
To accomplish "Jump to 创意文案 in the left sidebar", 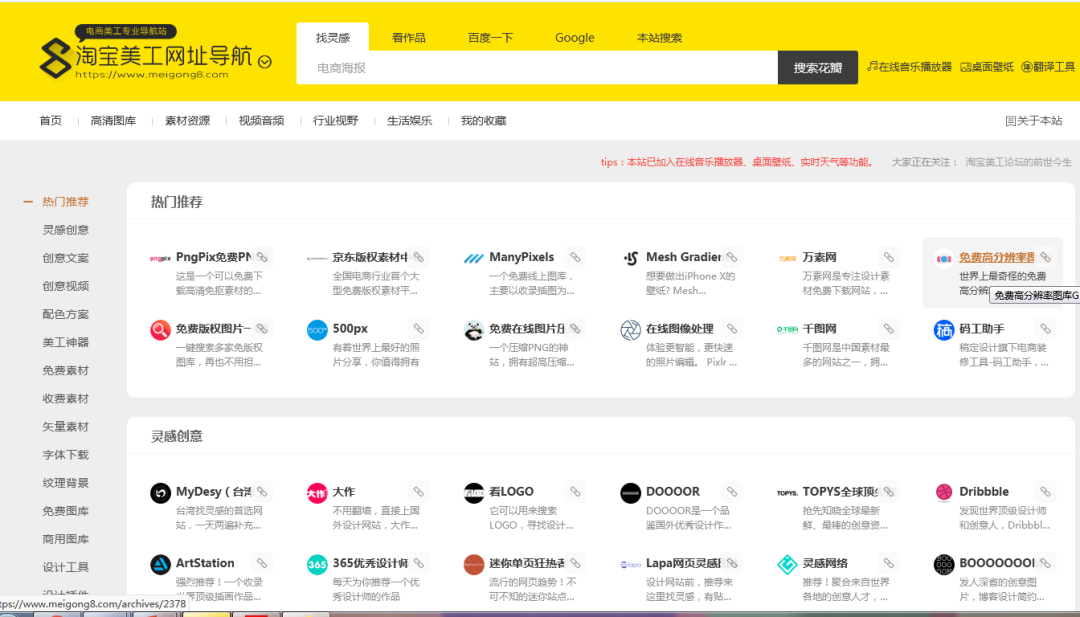I will pos(65,258).
